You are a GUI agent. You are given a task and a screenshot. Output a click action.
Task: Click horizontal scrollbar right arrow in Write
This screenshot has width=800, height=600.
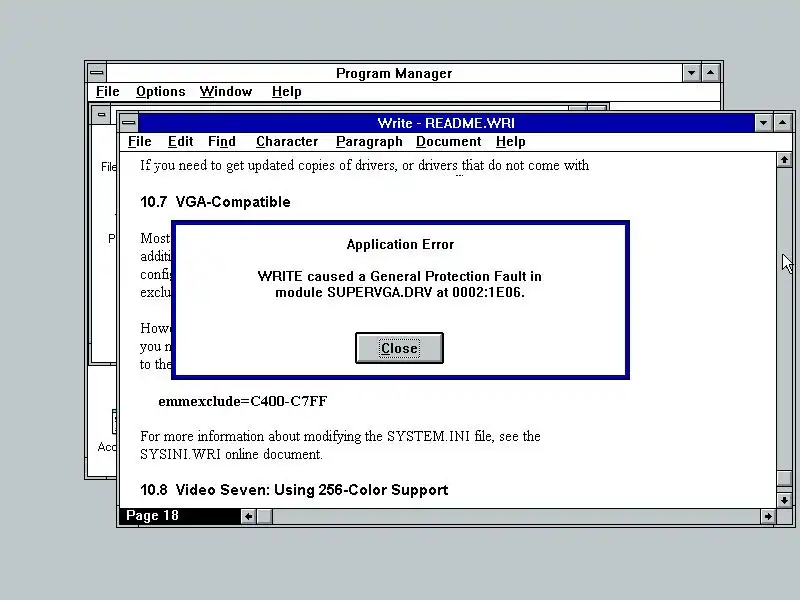pyautogui.click(x=768, y=516)
